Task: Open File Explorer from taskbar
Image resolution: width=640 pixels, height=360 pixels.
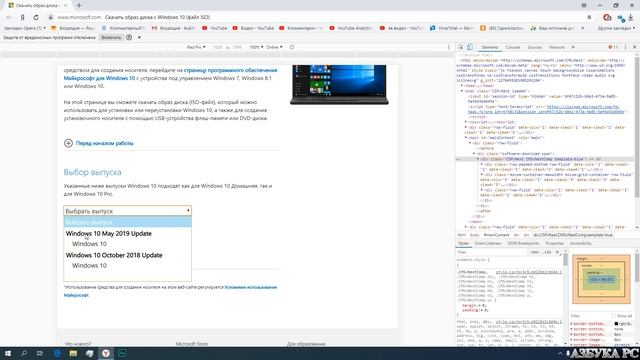Action: point(73,353)
